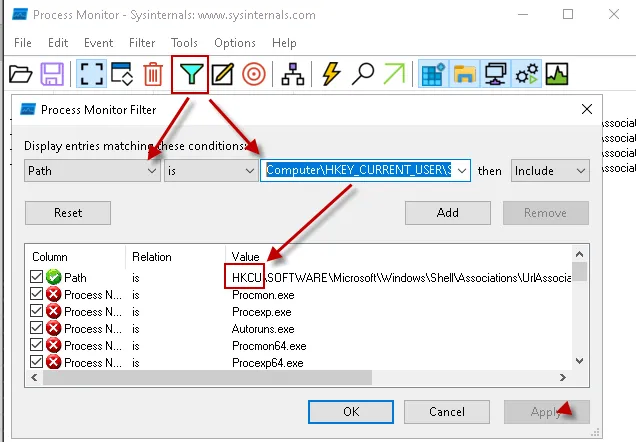Open the Tools menu

[x=184, y=43]
